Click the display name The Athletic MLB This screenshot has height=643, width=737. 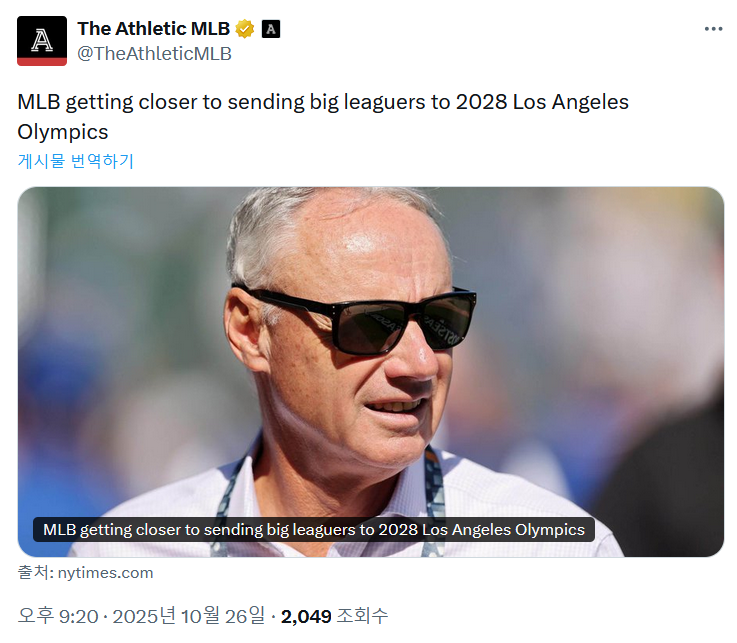click(x=153, y=28)
